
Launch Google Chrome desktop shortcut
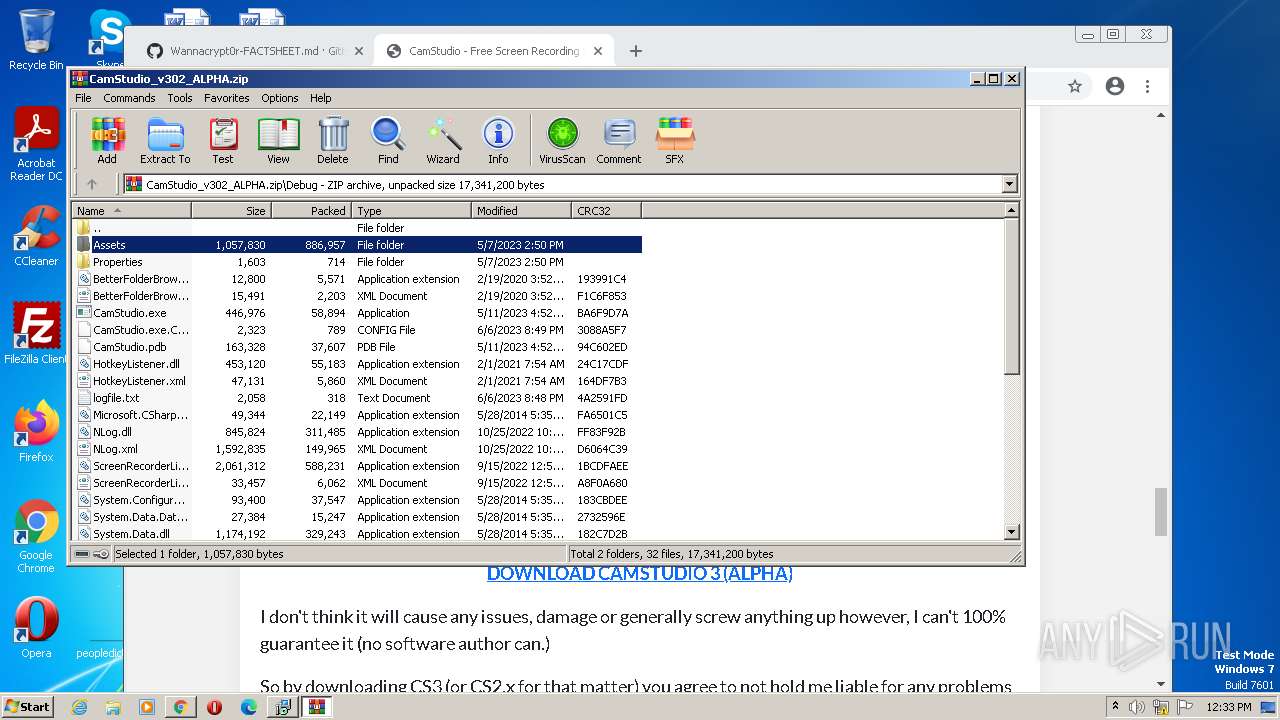tap(36, 537)
